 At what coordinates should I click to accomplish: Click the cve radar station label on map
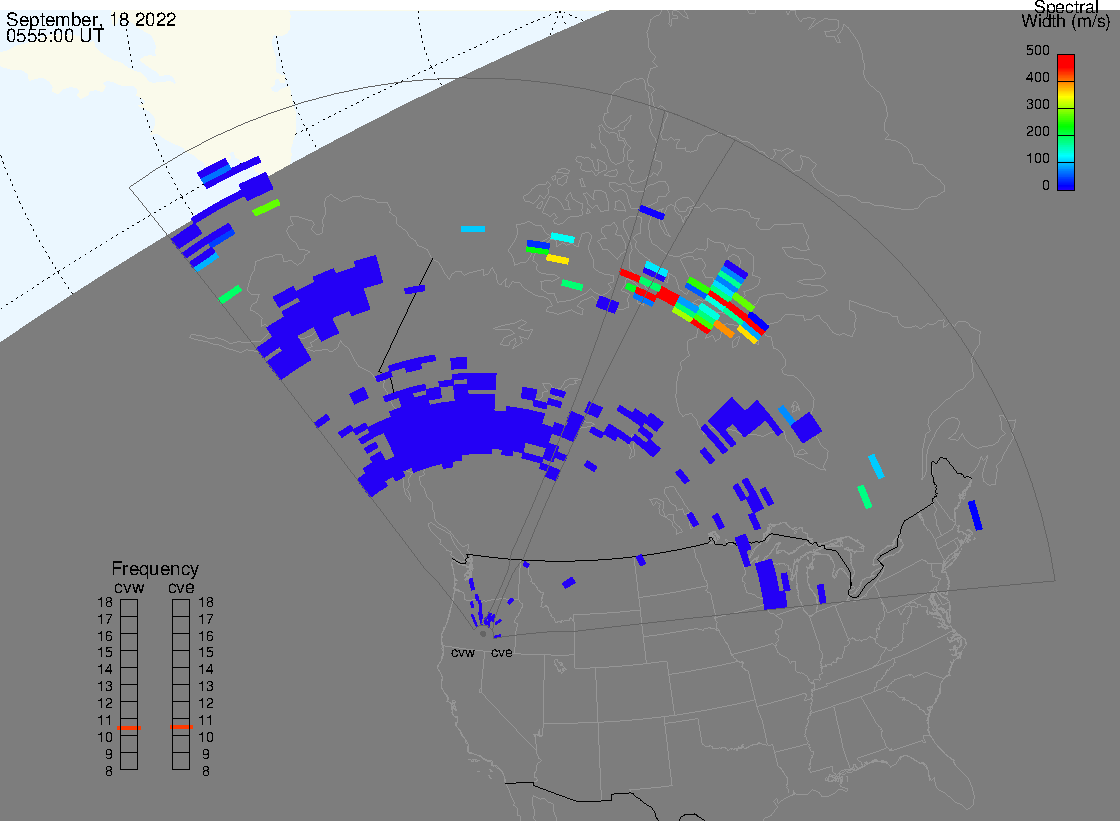click(501, 652)
